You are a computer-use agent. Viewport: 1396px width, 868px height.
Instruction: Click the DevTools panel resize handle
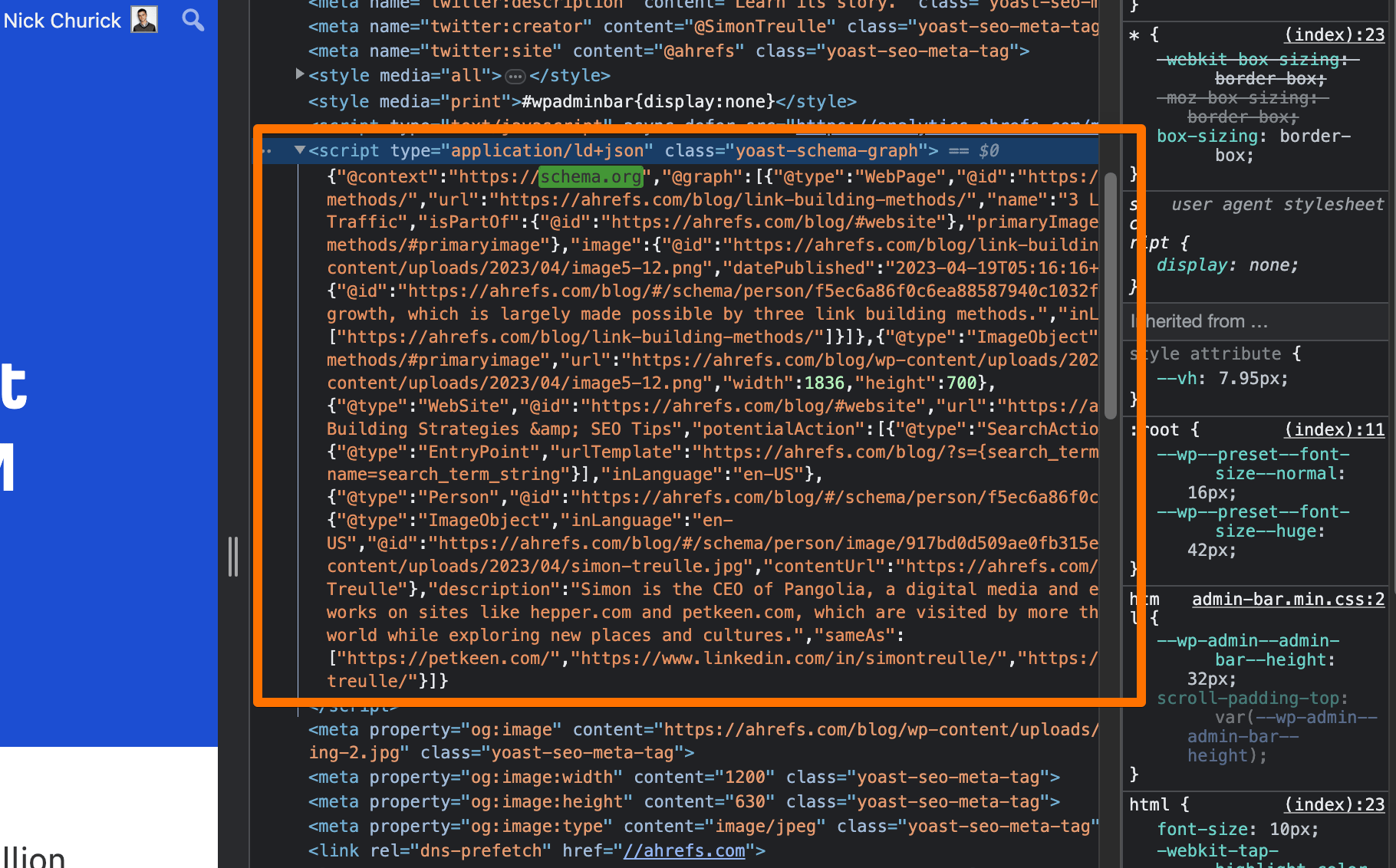tap(233, 557)
